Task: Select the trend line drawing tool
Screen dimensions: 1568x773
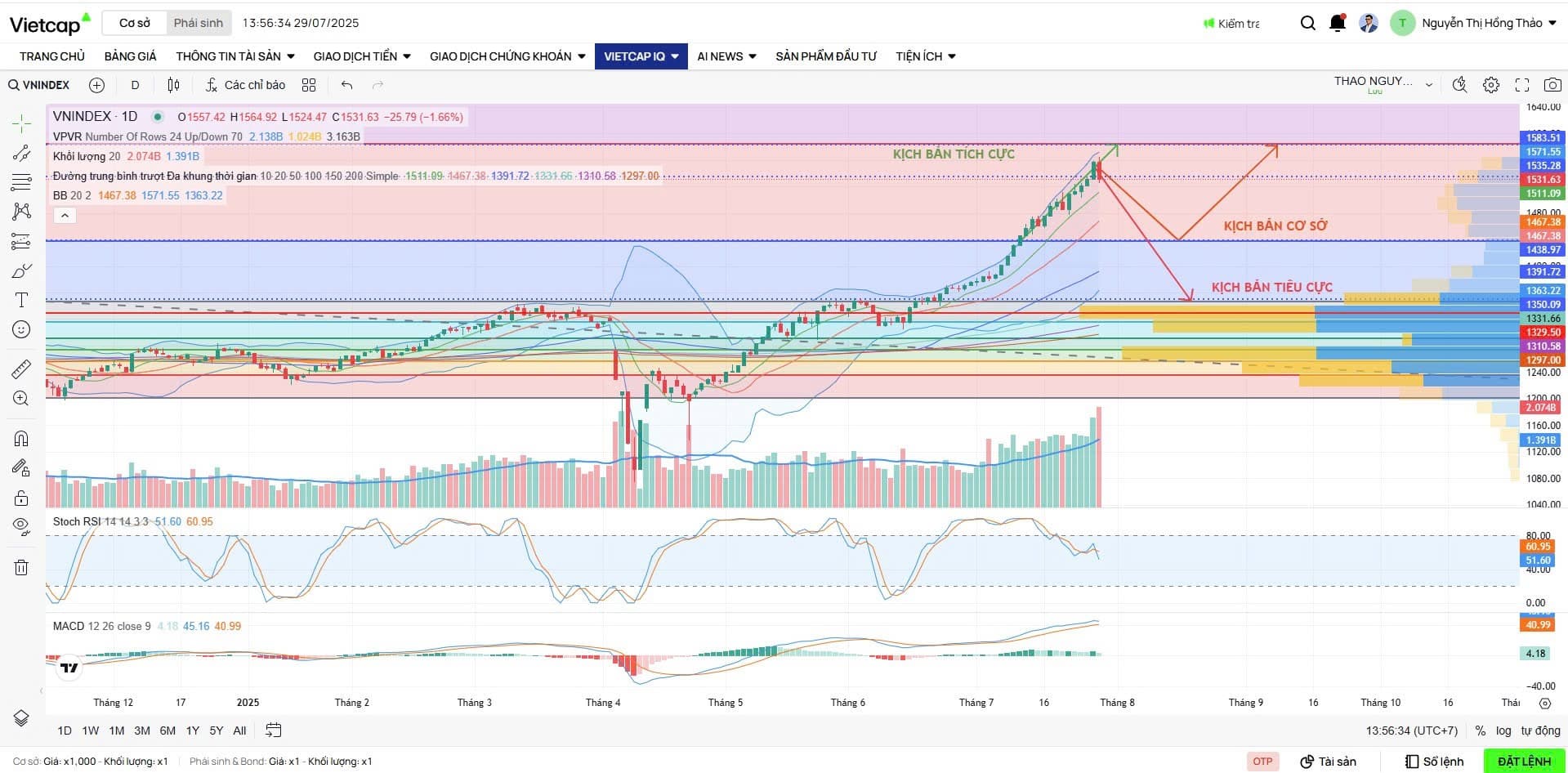Action: click(x=21, y=153)
